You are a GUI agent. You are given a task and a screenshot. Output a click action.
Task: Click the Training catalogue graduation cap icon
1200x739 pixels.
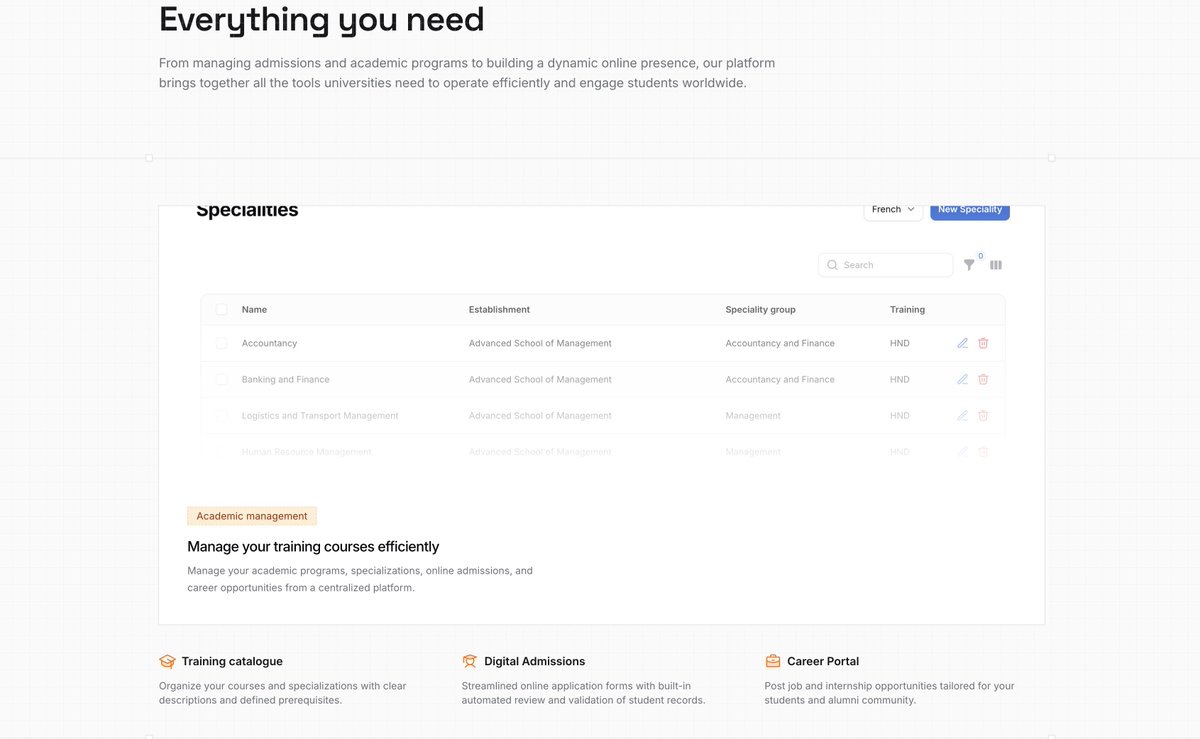167,661
